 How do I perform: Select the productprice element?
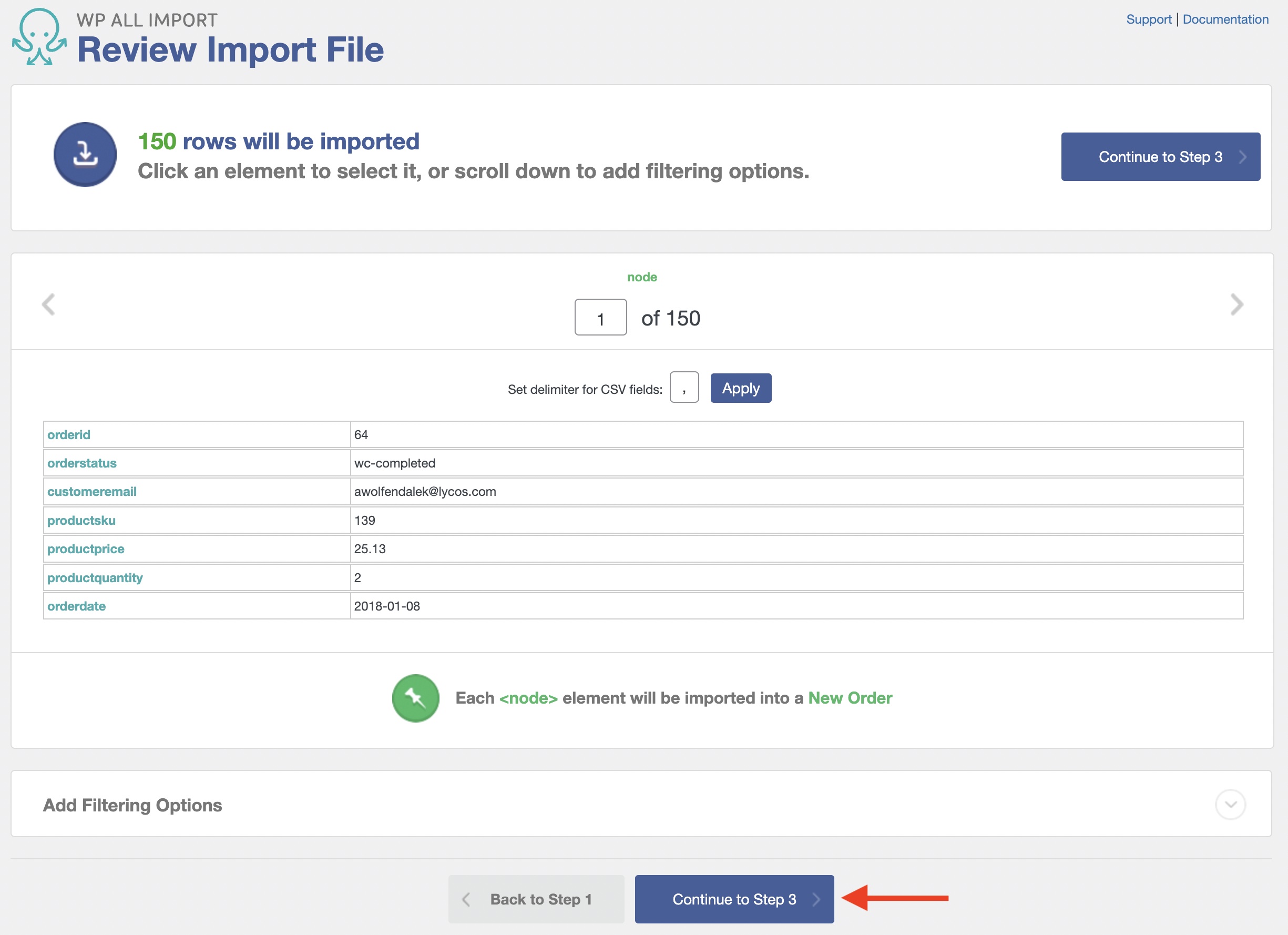click(x=86, y=548)
